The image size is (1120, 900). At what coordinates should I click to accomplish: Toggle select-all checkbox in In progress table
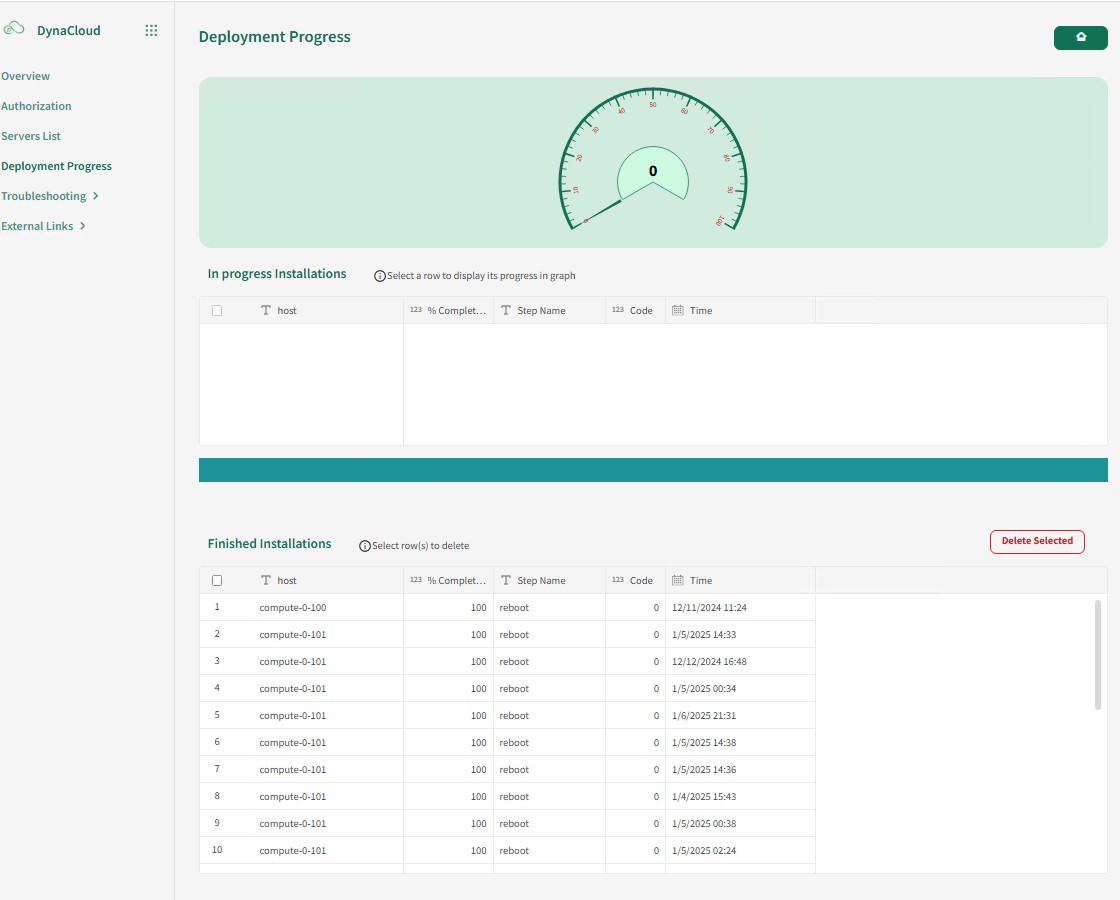pos(217,310)
